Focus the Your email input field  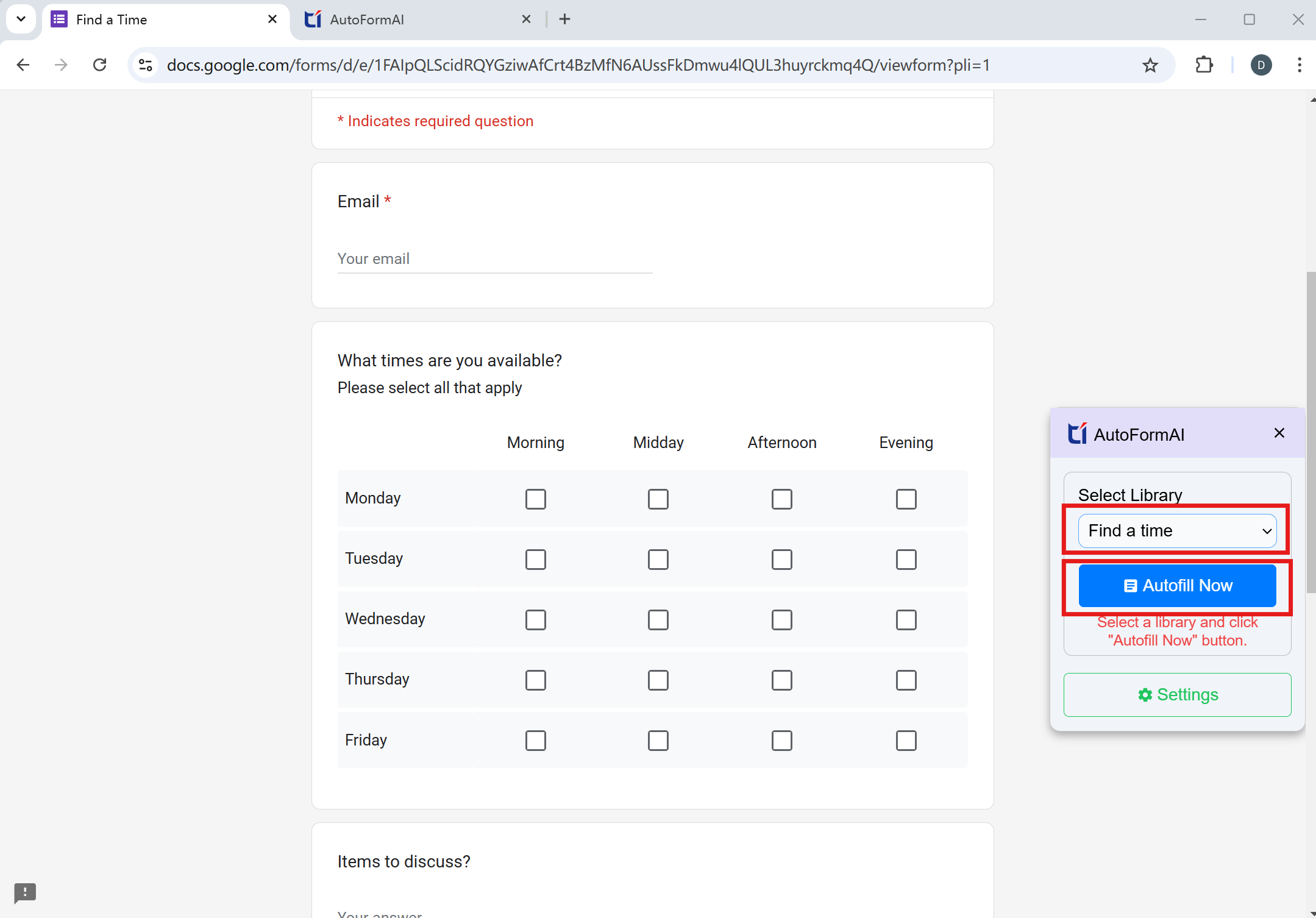pyautogui.click(x=494, y=259)
